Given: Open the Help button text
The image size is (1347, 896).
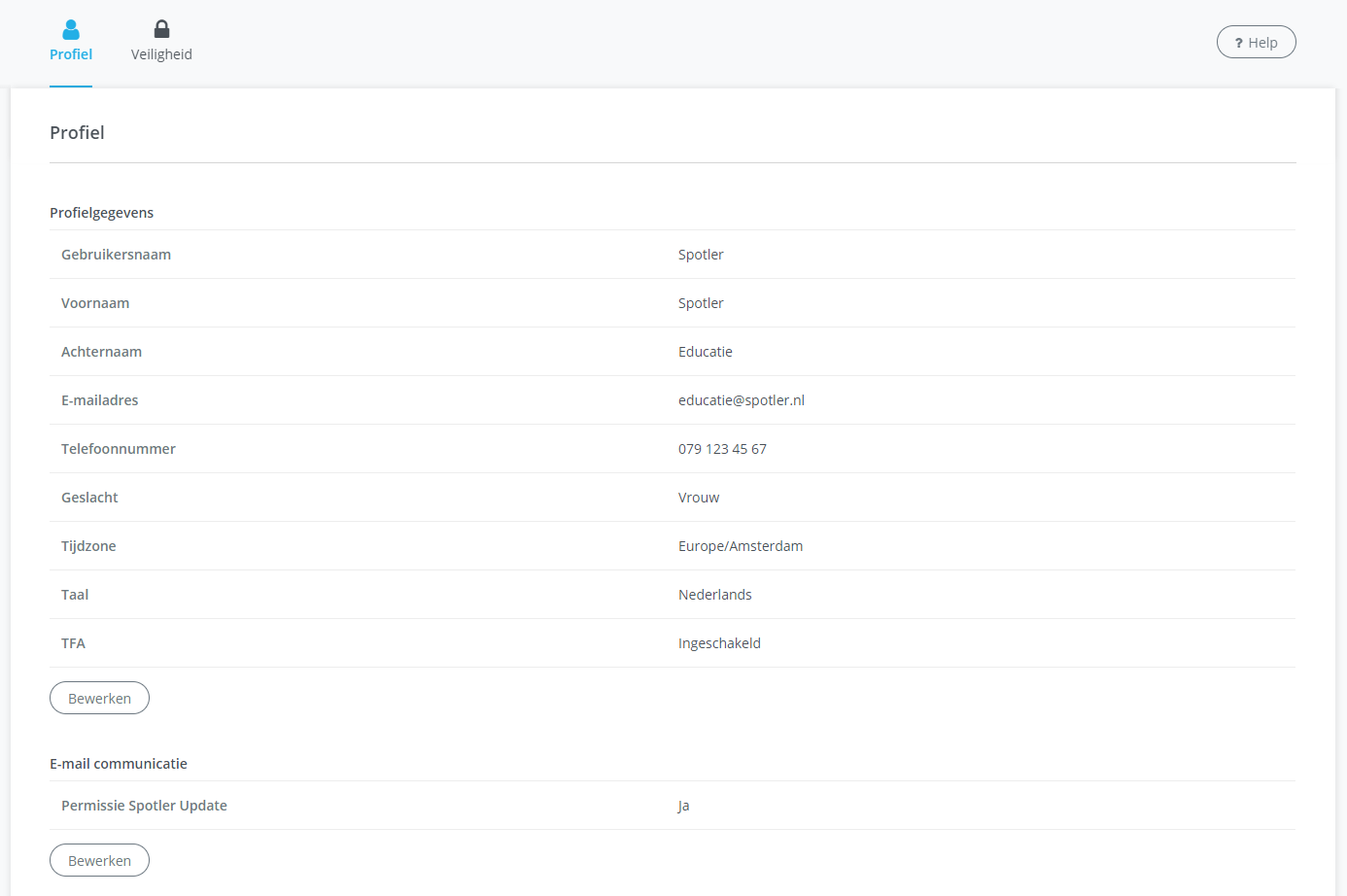Looking at the screenshot, I should [x=1262, y=43].
